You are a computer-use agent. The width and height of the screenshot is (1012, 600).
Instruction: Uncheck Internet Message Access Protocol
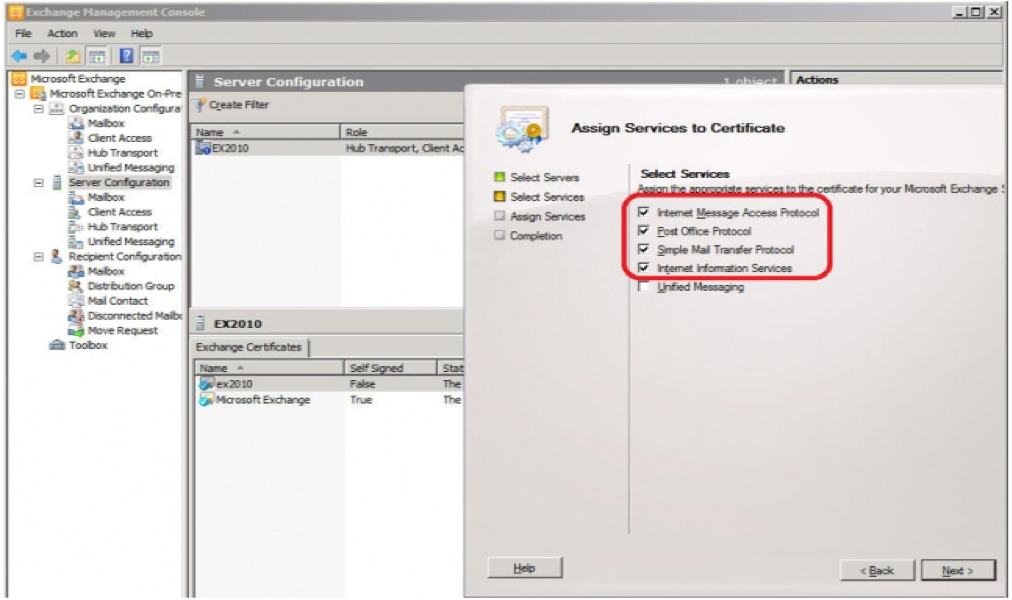pos(643,212)
